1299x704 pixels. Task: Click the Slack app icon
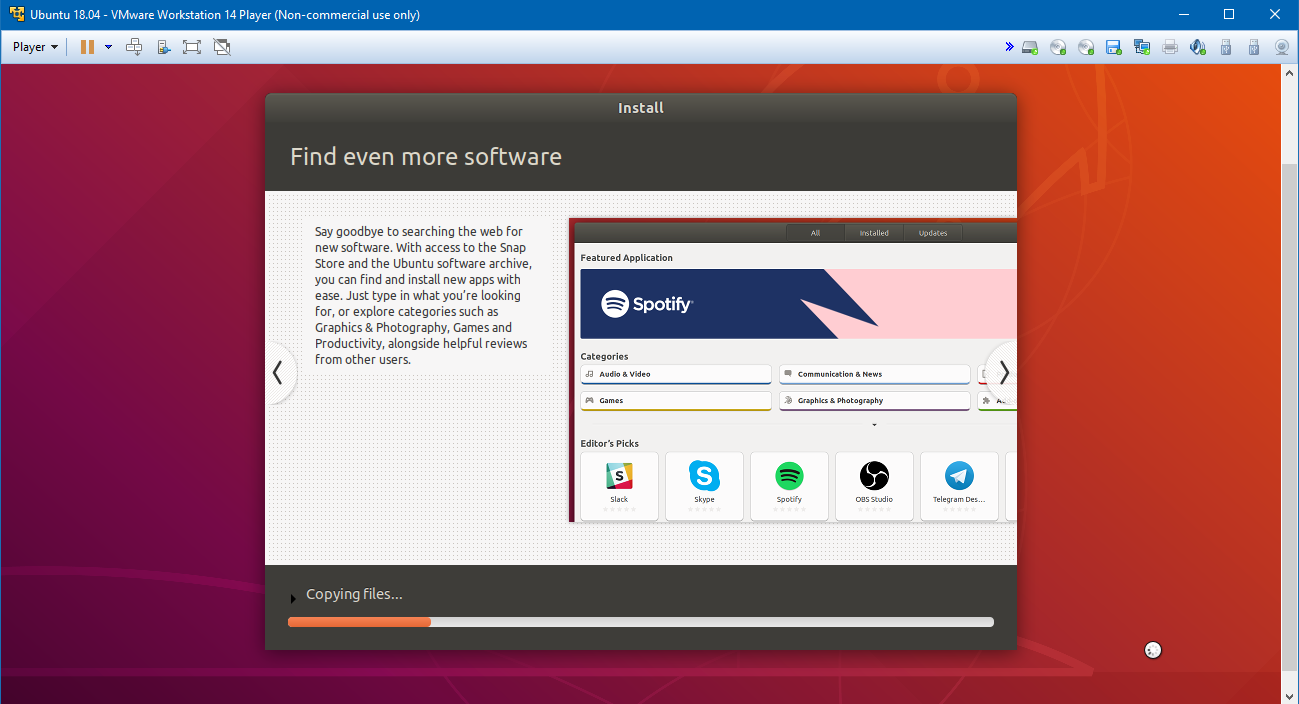coord(619,476)
